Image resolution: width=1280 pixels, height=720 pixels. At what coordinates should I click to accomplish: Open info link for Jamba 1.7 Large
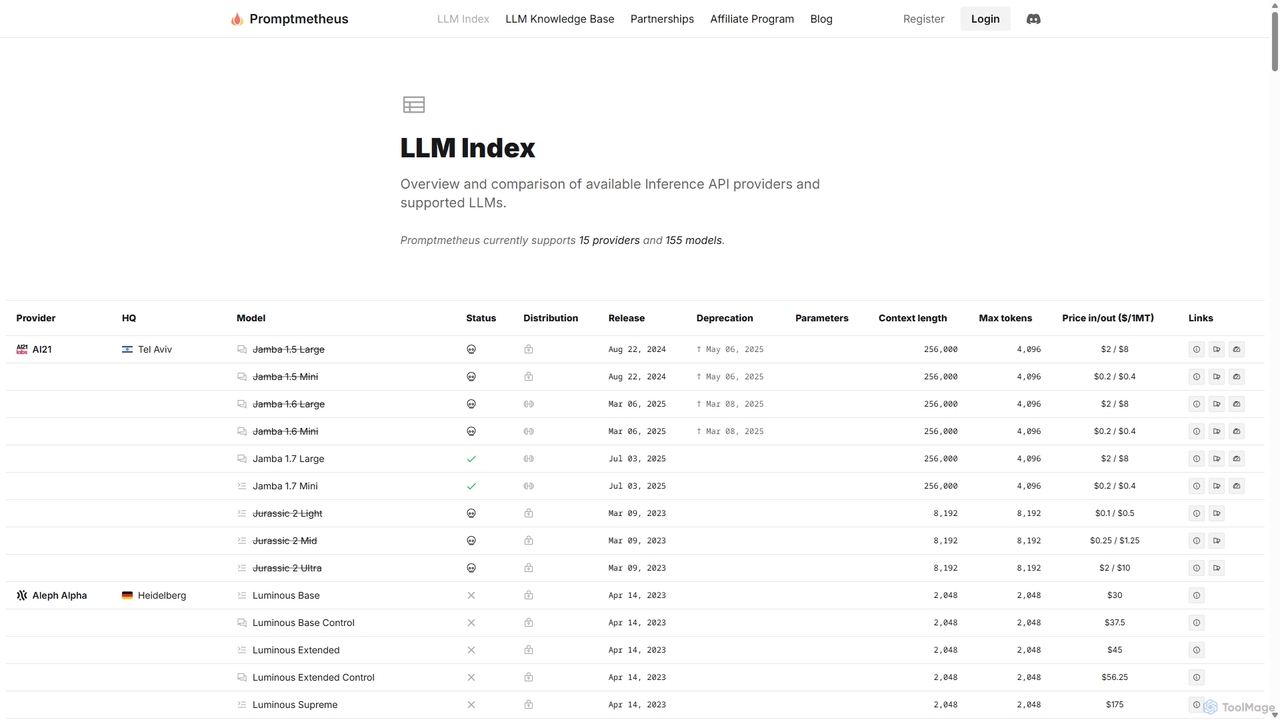coord(1196,459)
